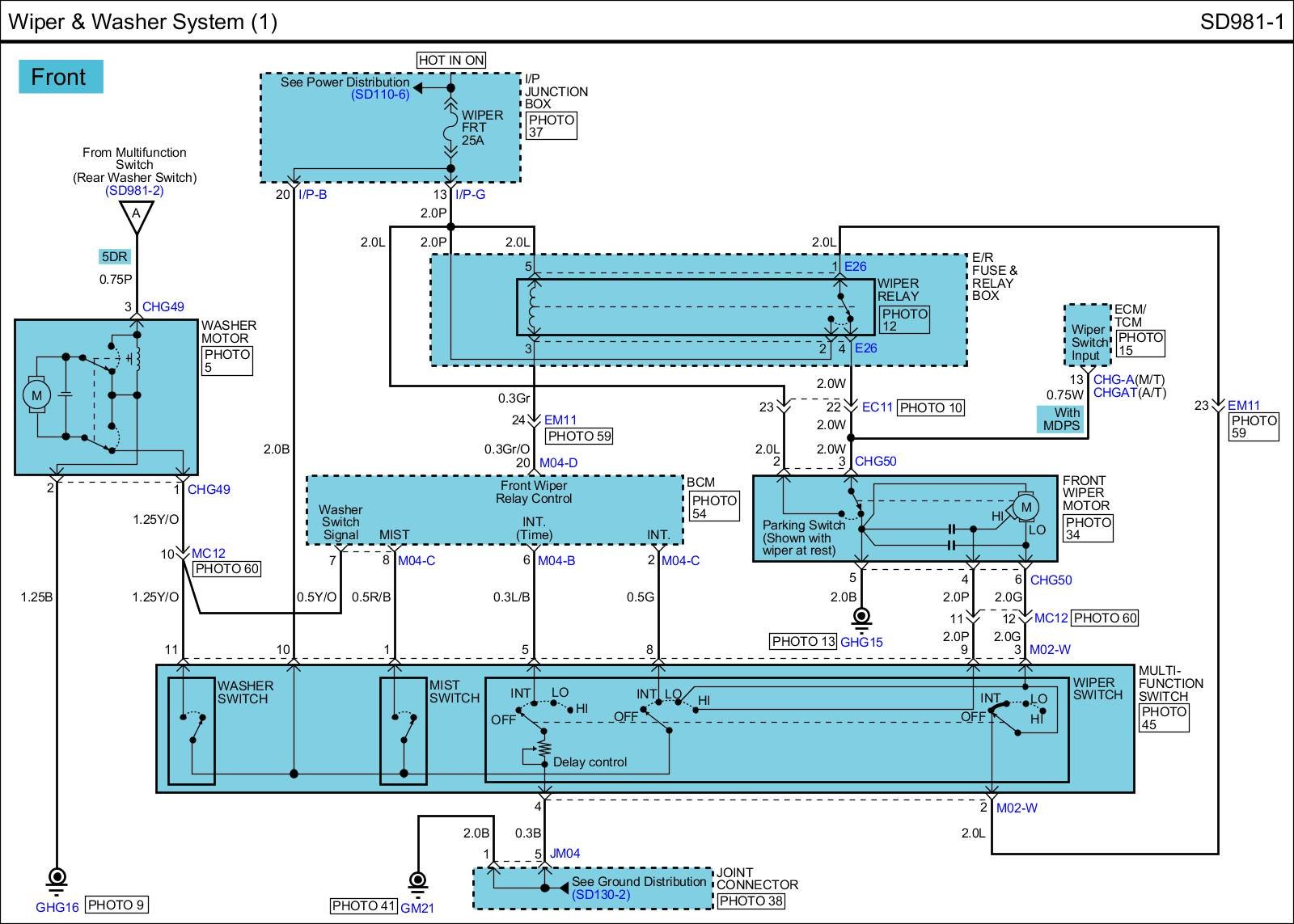1294x924 pixels.
Task: Toggle the wiper relay switch contact
Action: [x=844, y=310]
